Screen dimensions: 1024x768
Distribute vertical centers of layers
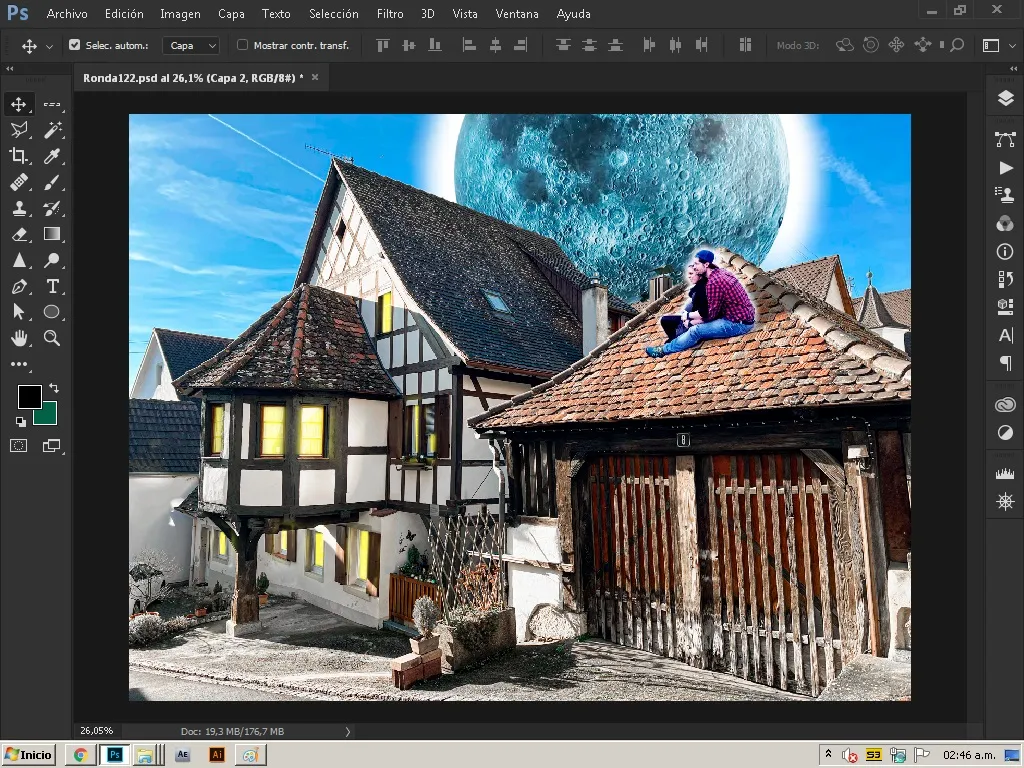[x=589, y=45]
